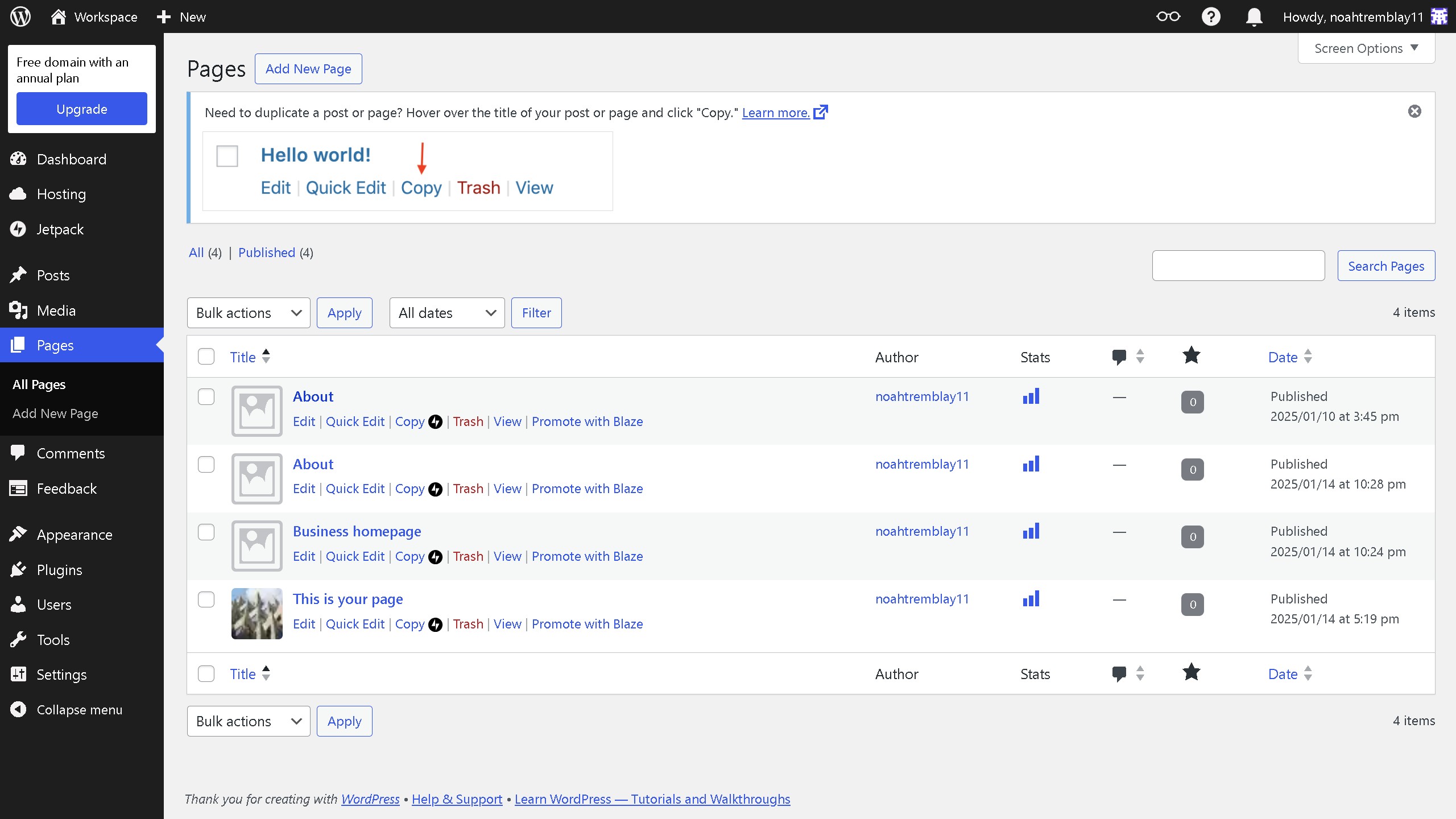Sort by the comments bubble column icon
The image size is (1456, 819).
click(1119, 357)
